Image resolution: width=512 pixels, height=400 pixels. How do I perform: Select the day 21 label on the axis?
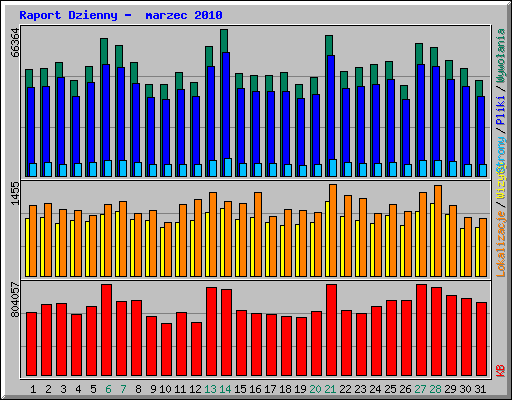point(330,389)
